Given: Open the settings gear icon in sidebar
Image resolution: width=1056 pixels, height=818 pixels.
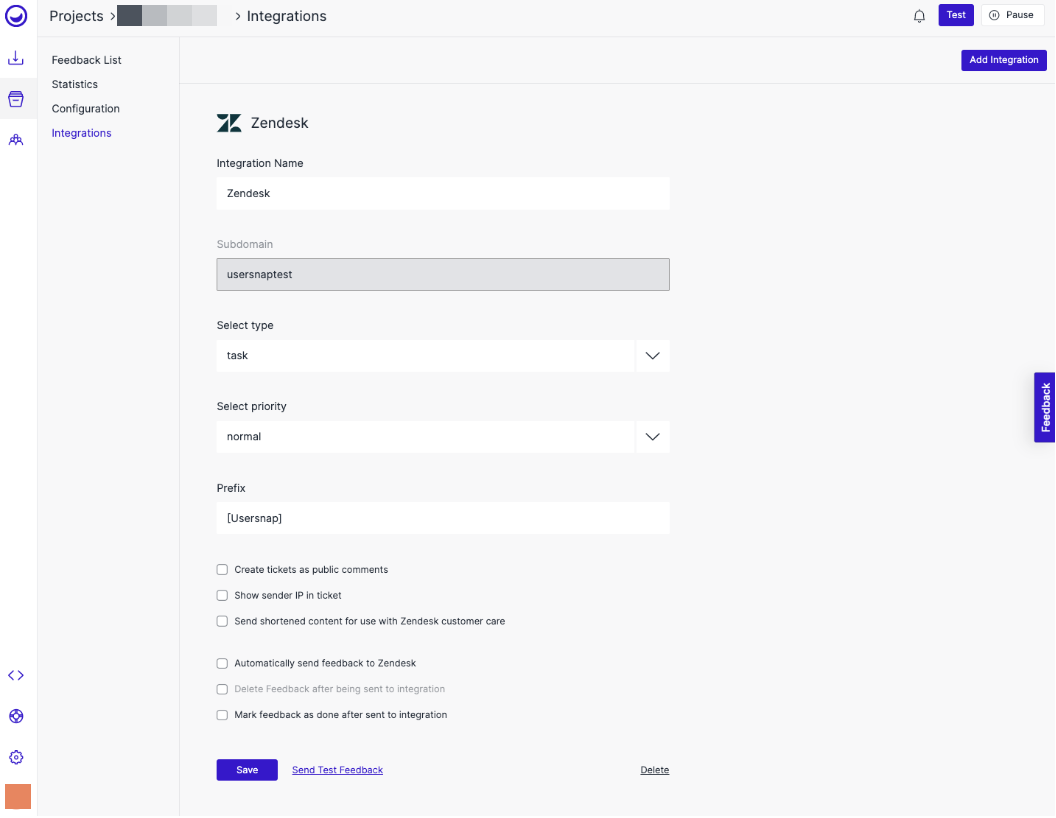Looking at the screenshot, I should pos(16,757).
